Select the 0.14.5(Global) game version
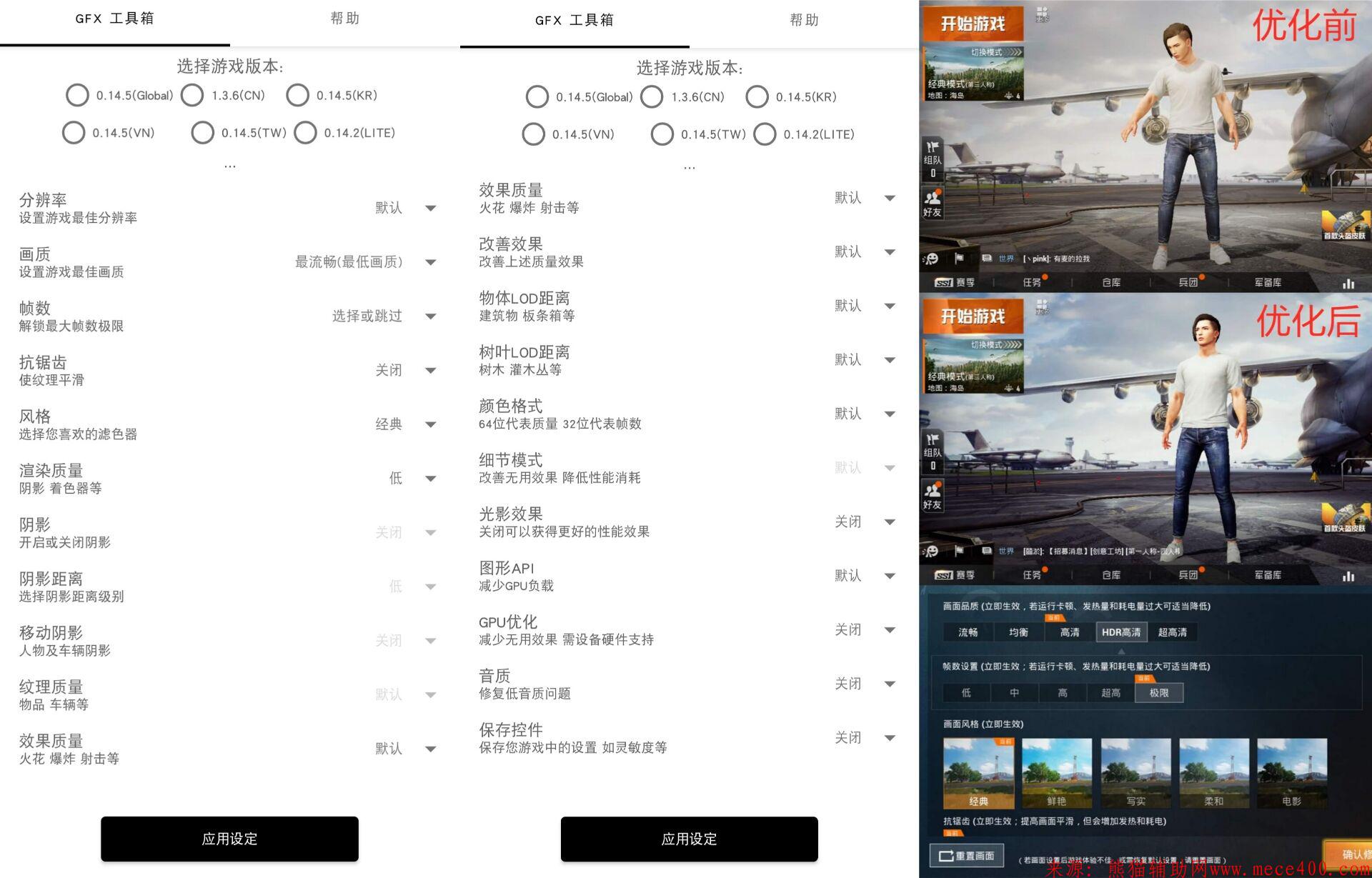This screenshot has width=1372, height=878. click(78, 95)
